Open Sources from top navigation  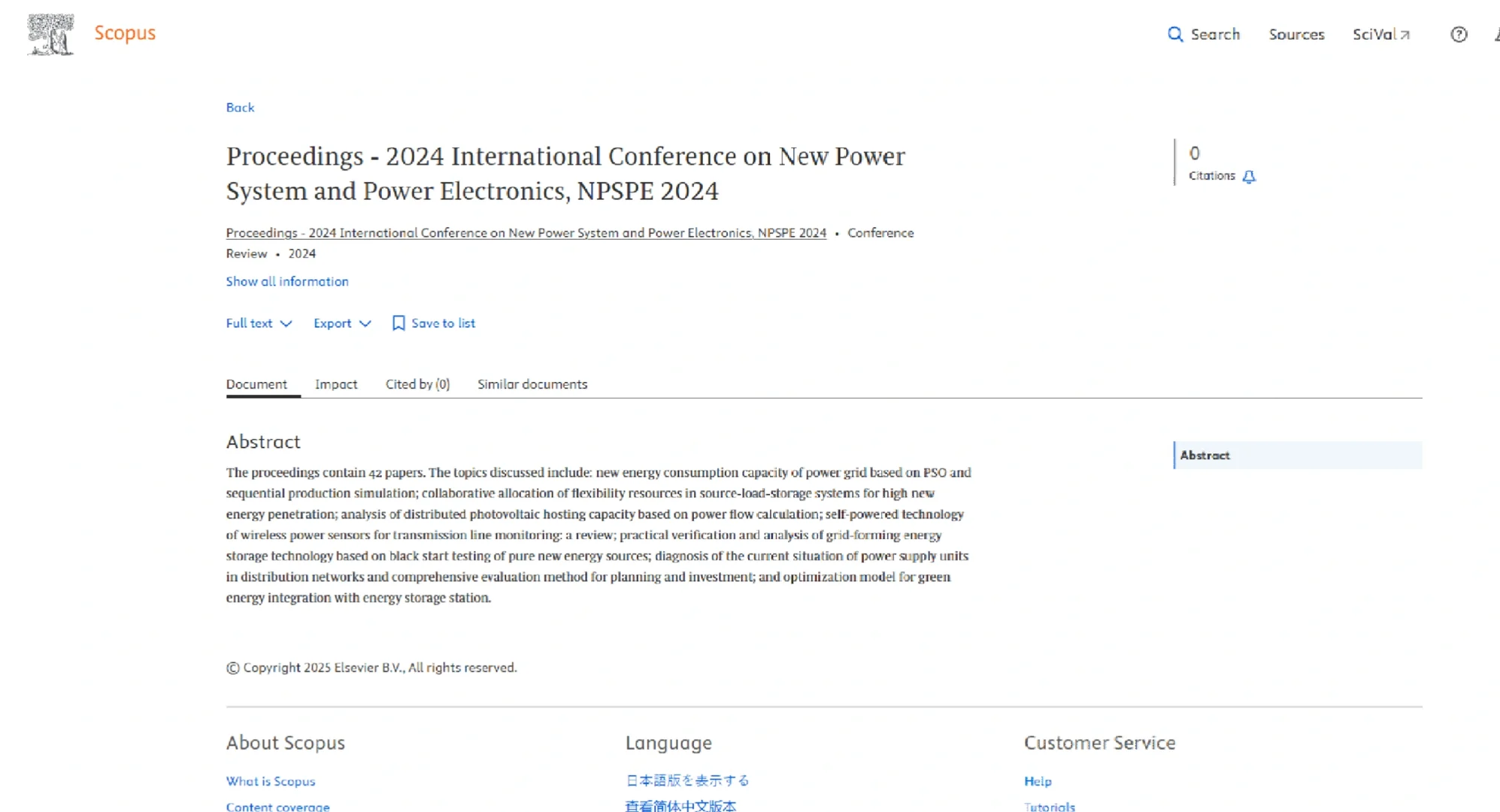pyautogui.click(x=1296, y=35)
